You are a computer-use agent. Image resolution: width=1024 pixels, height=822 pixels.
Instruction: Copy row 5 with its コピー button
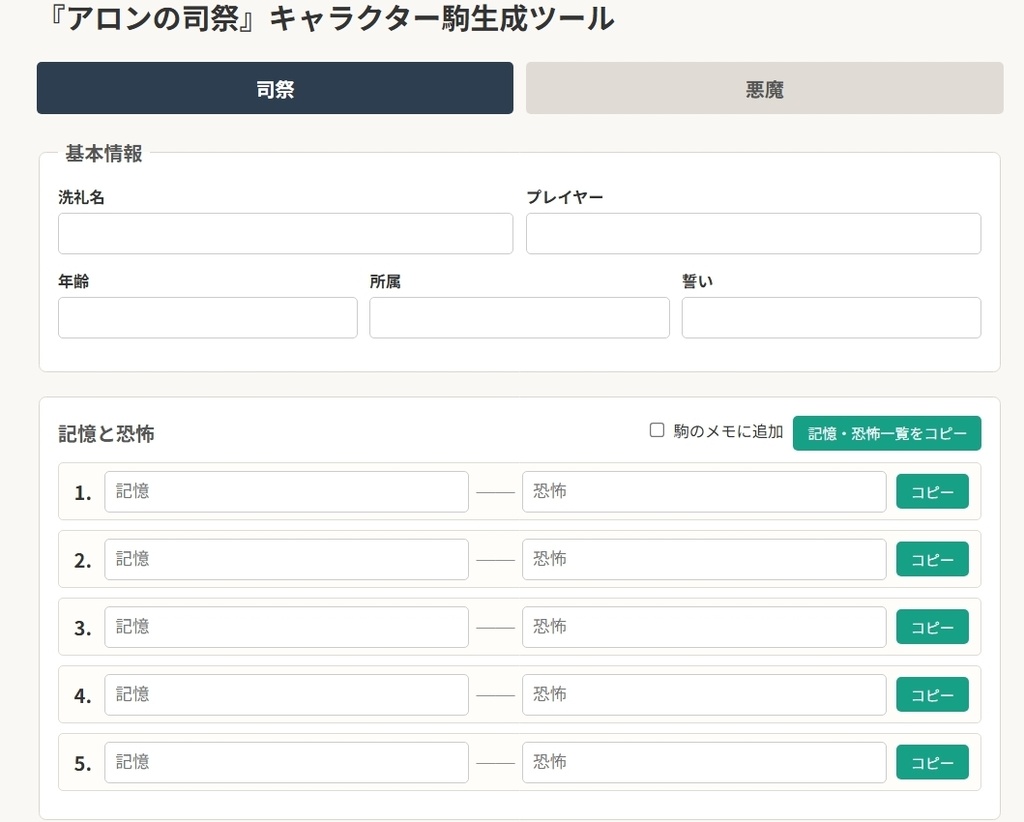932,763
